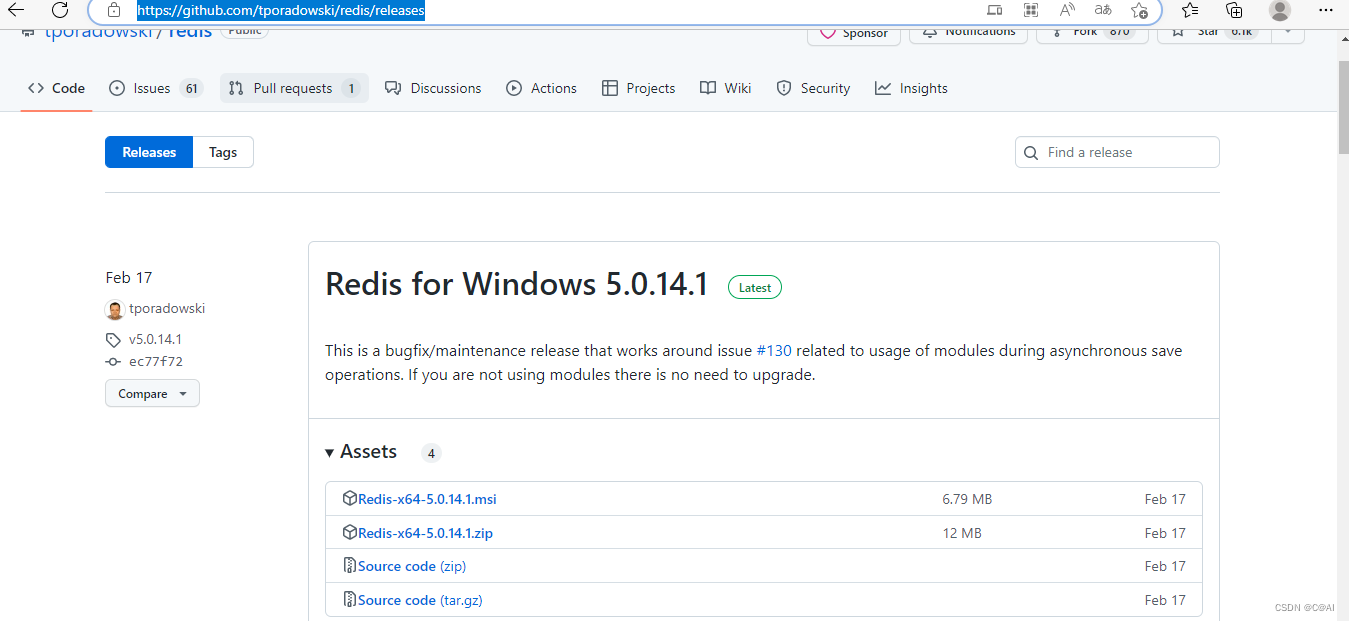Click the tag icon beside v5.0.14.1
The width and height of the screenshot is (1349, 621).
point(113,339)
